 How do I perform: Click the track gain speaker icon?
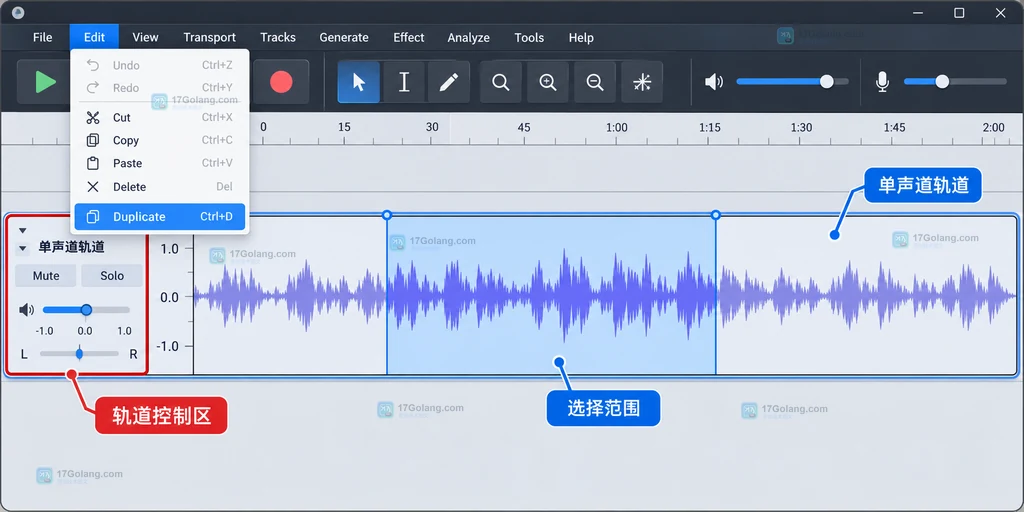click(x=27, y=310)
